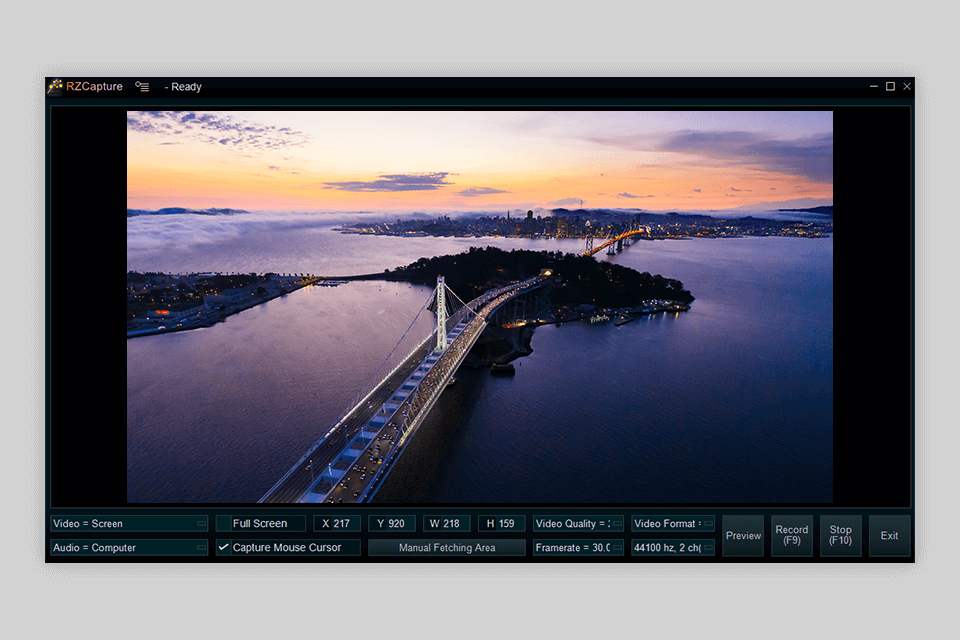Enable the Full Screen checkbox
Image resolution: width=960 pixels, height=640 pixels.
click(x=260, y=524)
